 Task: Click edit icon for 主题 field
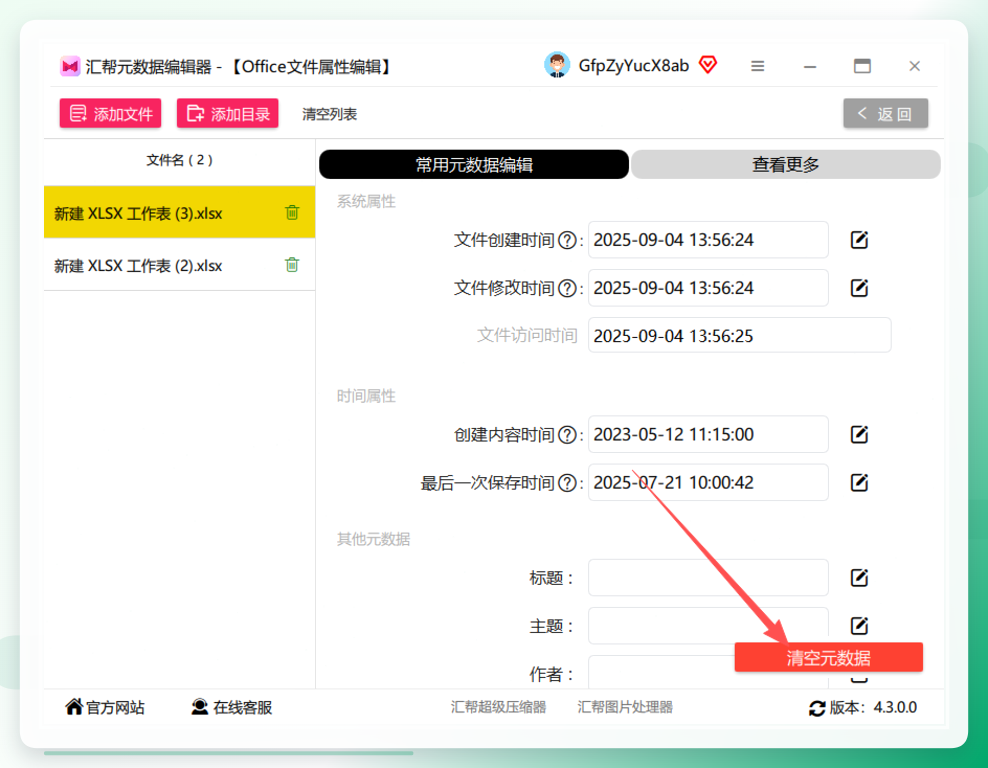point(859,626)
